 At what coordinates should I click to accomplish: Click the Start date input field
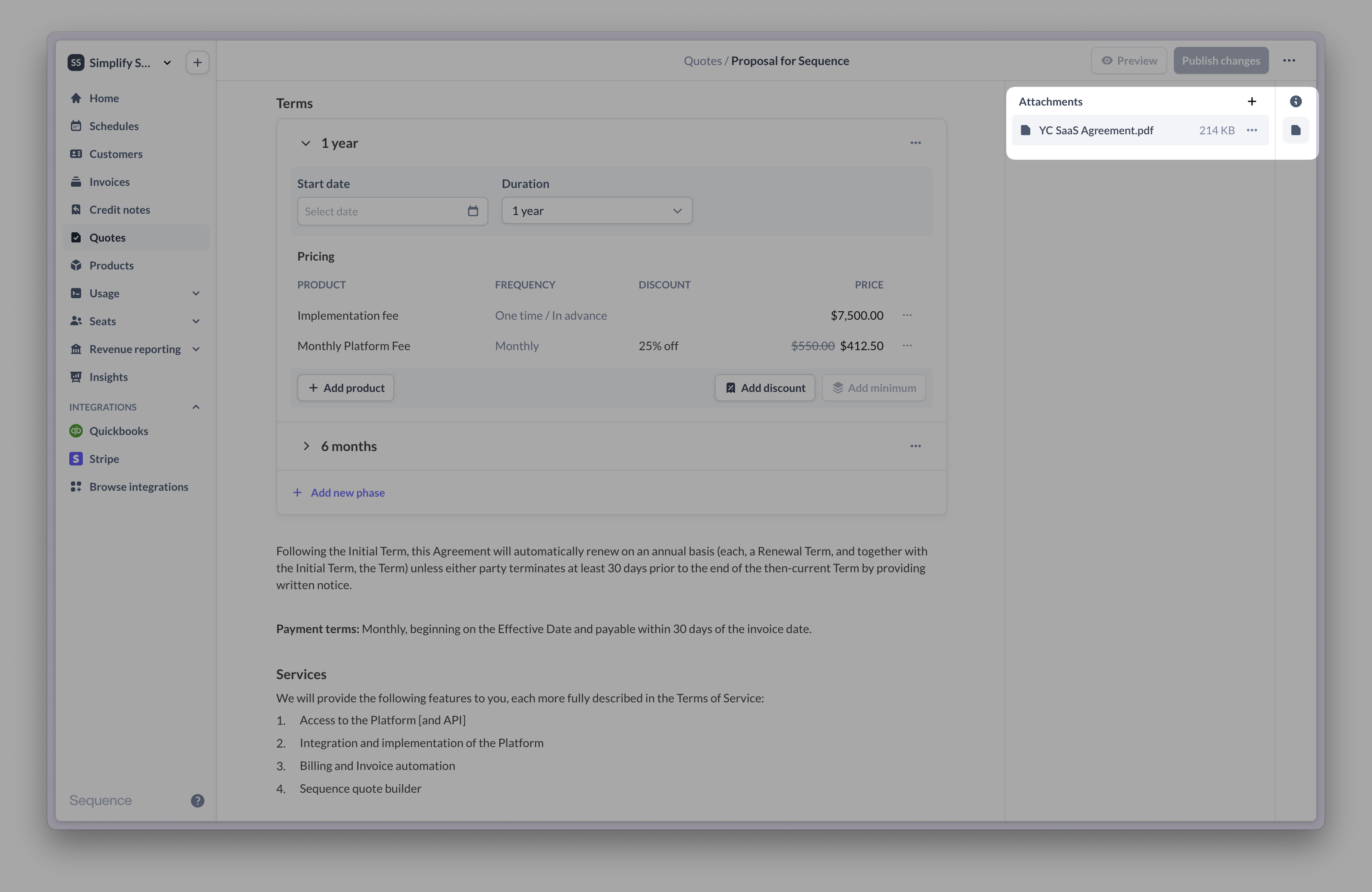(x=392, y=211)
